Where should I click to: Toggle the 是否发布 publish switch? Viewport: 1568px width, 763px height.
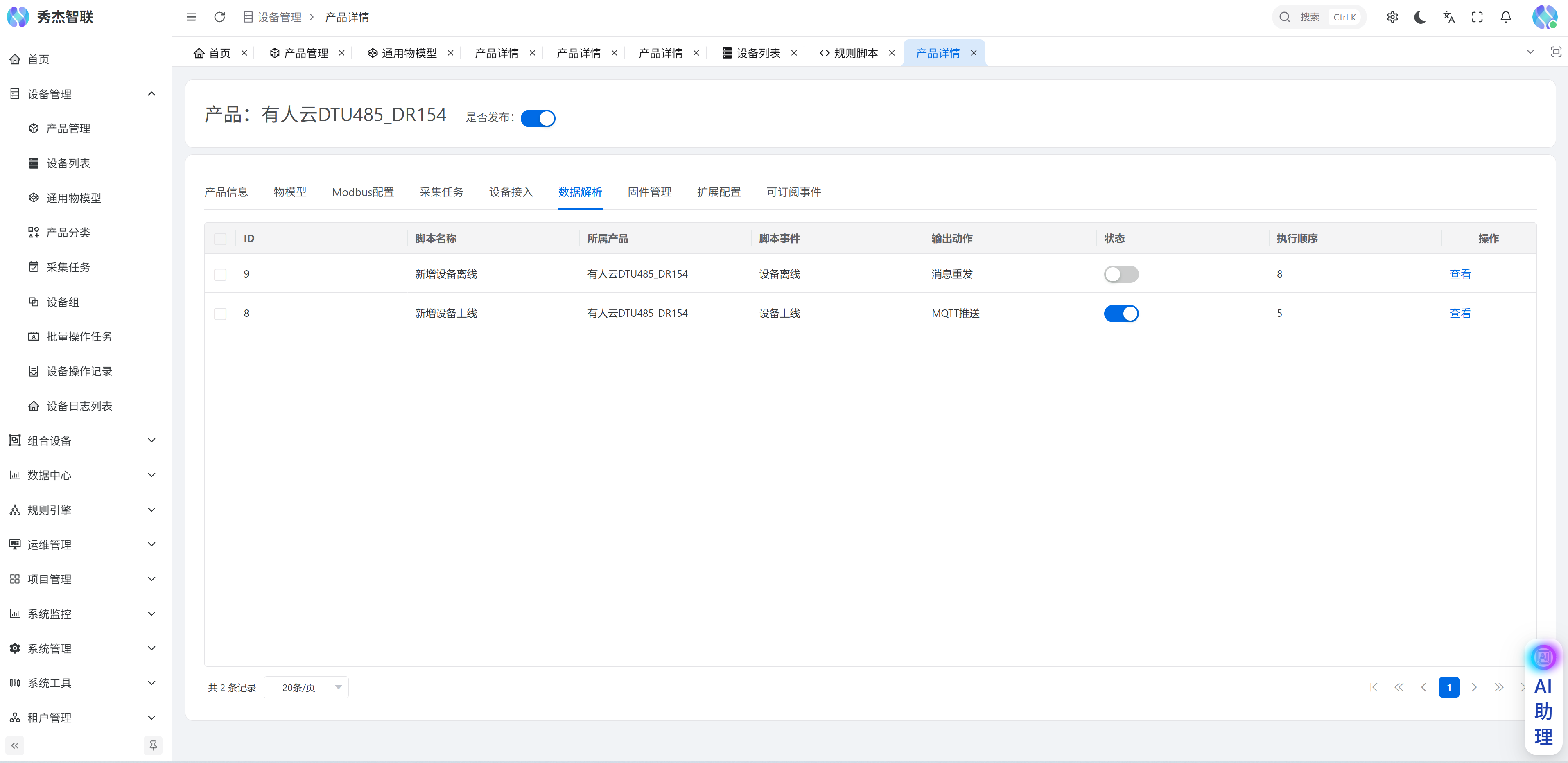tap(538, 118)
